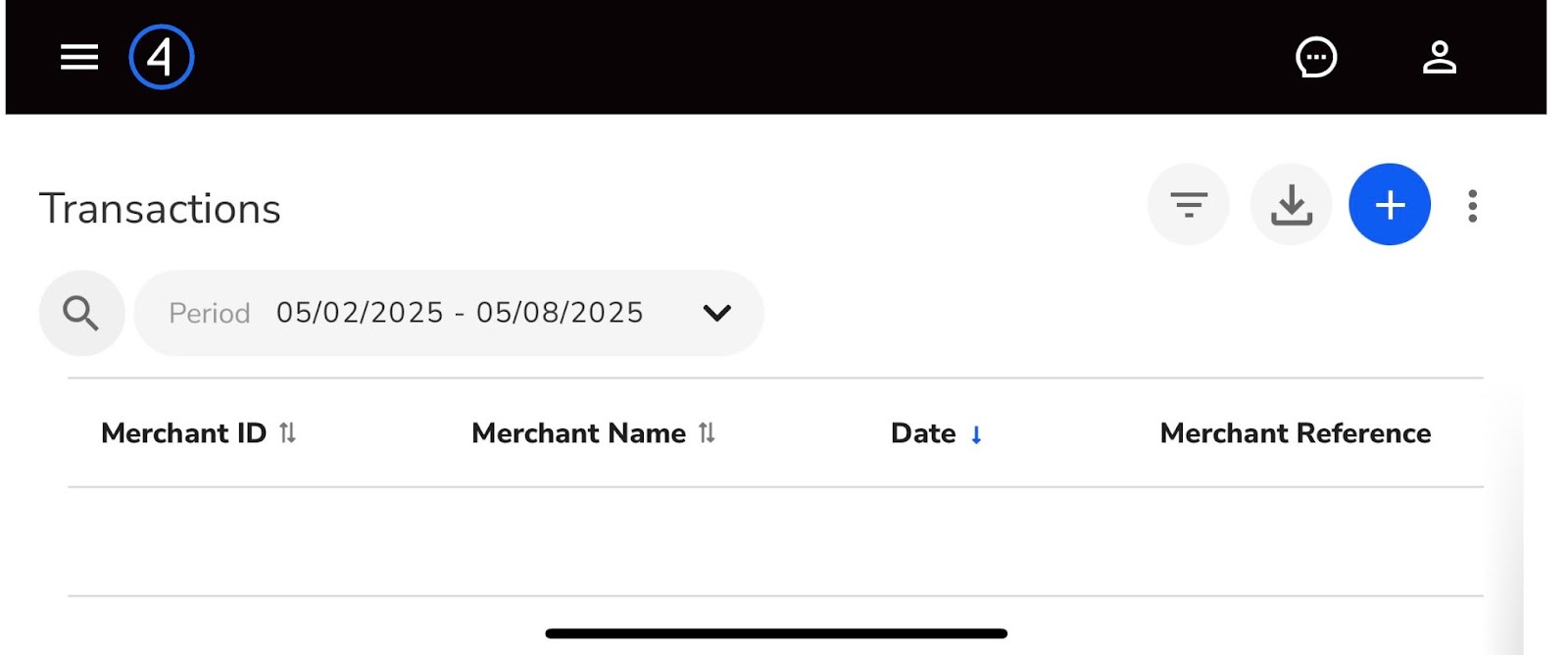Toggle the blue Date sort arrow
This screenshot has width=1568, height=655.
pos(976,435)
